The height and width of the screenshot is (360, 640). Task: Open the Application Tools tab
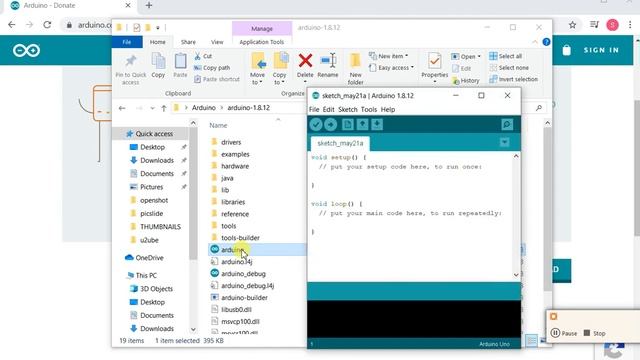[x=262, y=42]
